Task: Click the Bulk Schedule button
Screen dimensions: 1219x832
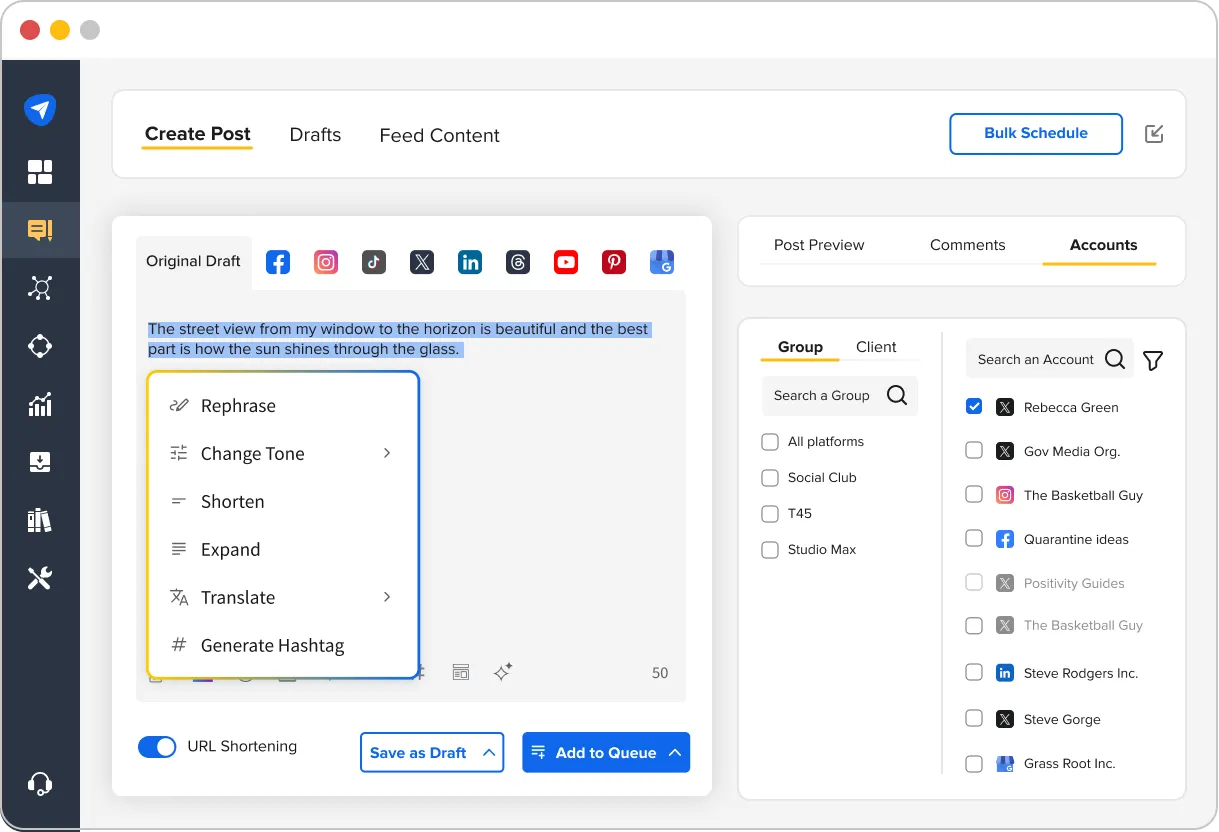Action: point(1035,133)
